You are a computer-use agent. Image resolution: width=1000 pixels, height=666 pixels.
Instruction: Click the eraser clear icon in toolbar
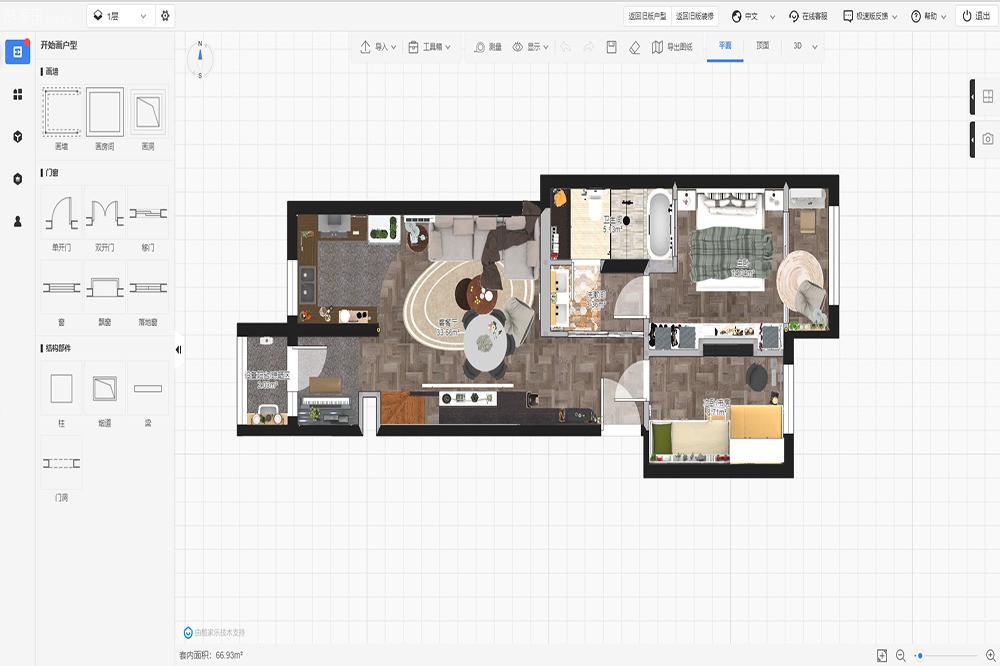point(634,47)
